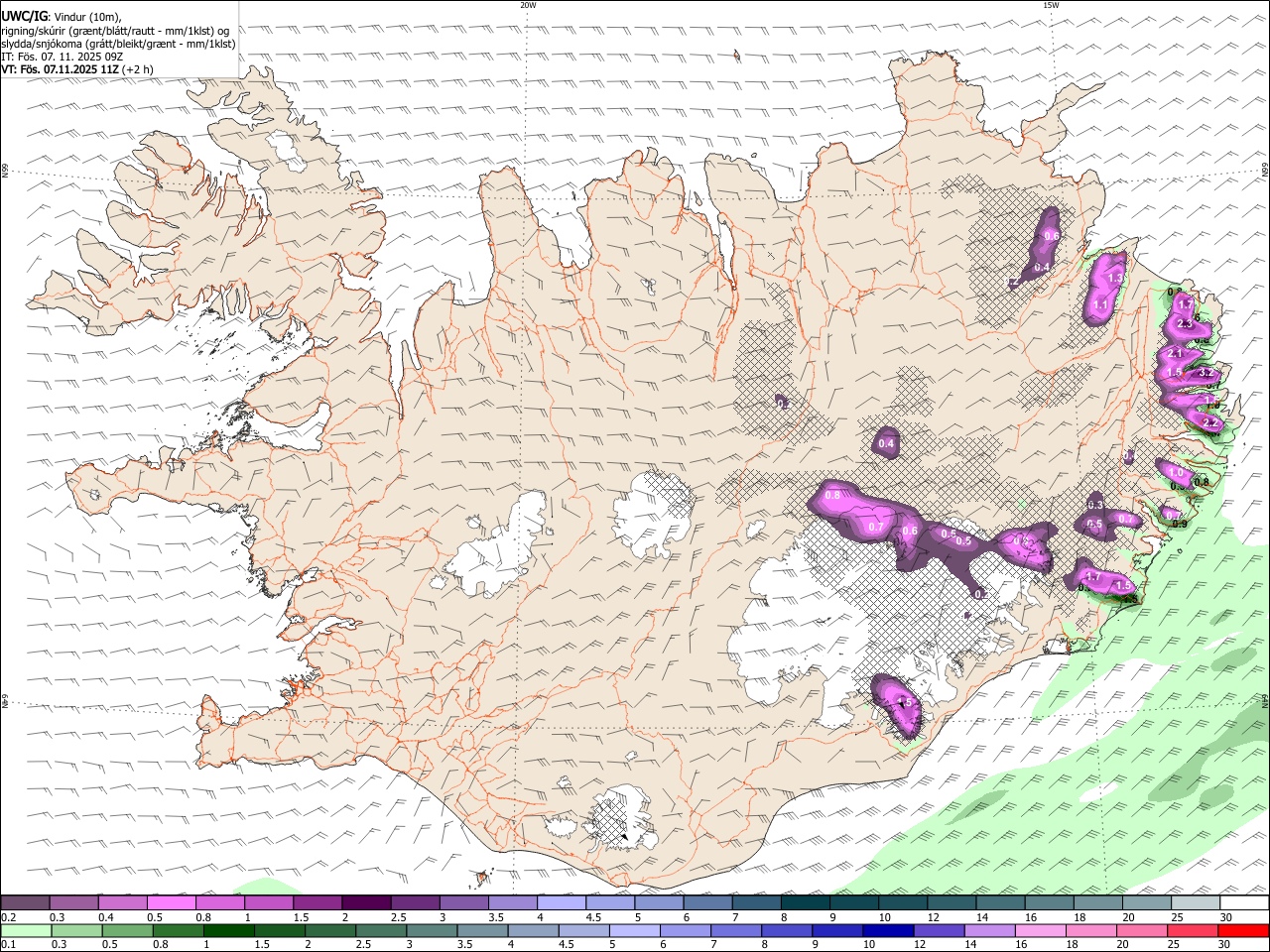The height and width of the screenshot is (952, 1270).
Task: Pick the upper scale swatch between 4 and 4.5
Action: coord(562,903)
